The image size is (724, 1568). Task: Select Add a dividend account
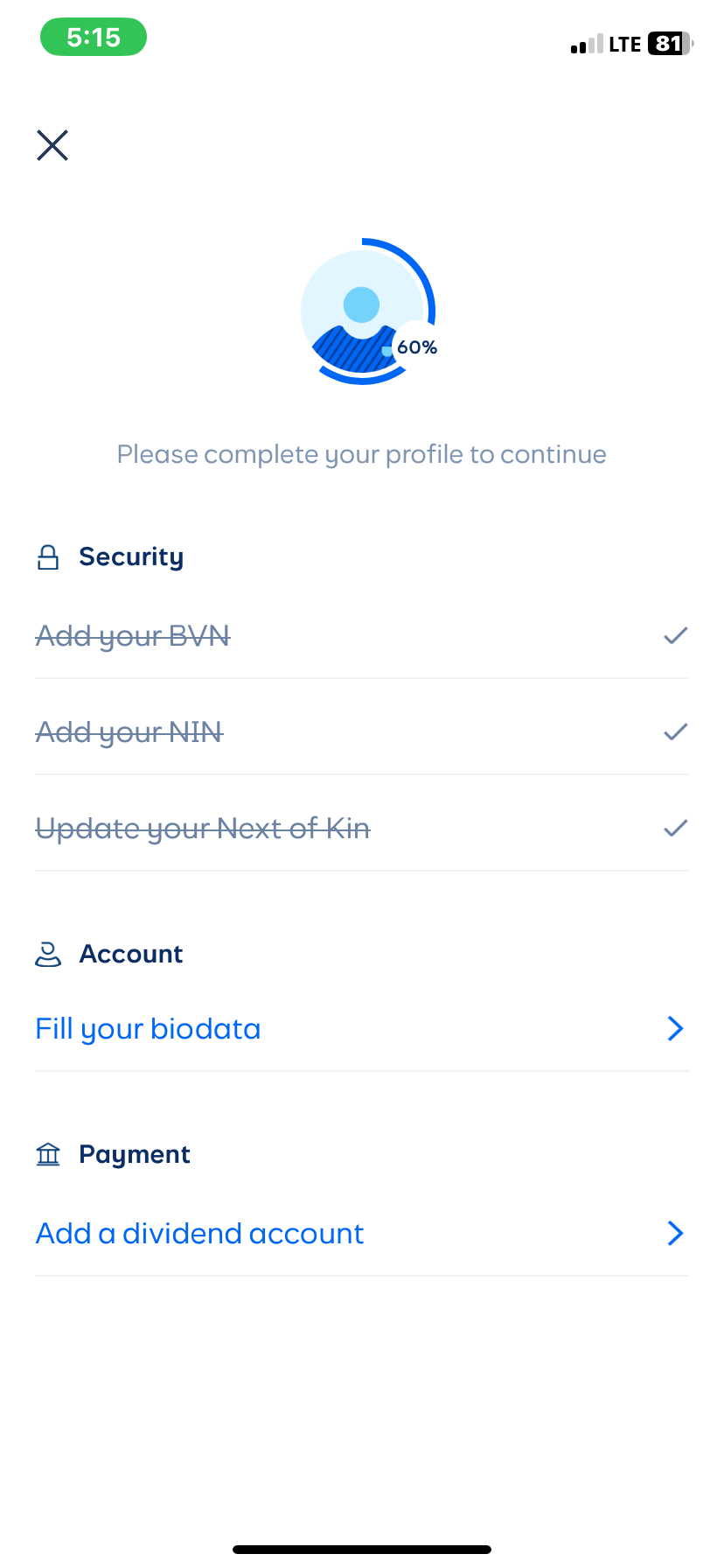point(199,1234)
